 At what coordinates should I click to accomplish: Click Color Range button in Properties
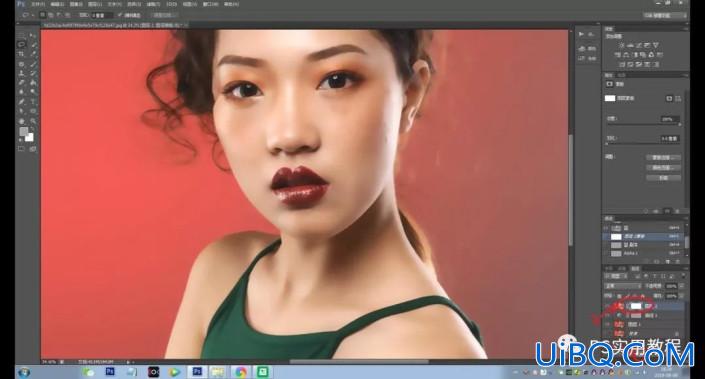(663, 168)
